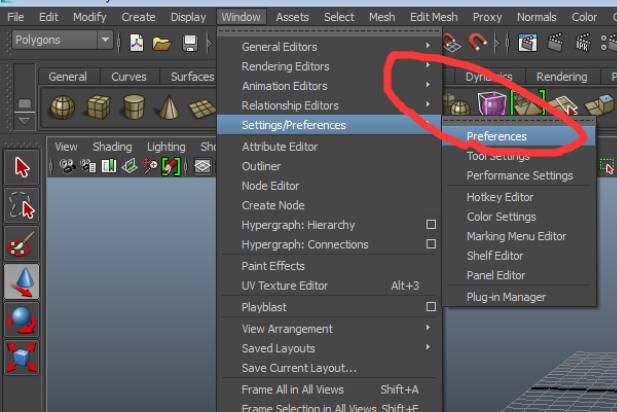
Task: Select Save Current Layout...
Action: click(330, 368)
